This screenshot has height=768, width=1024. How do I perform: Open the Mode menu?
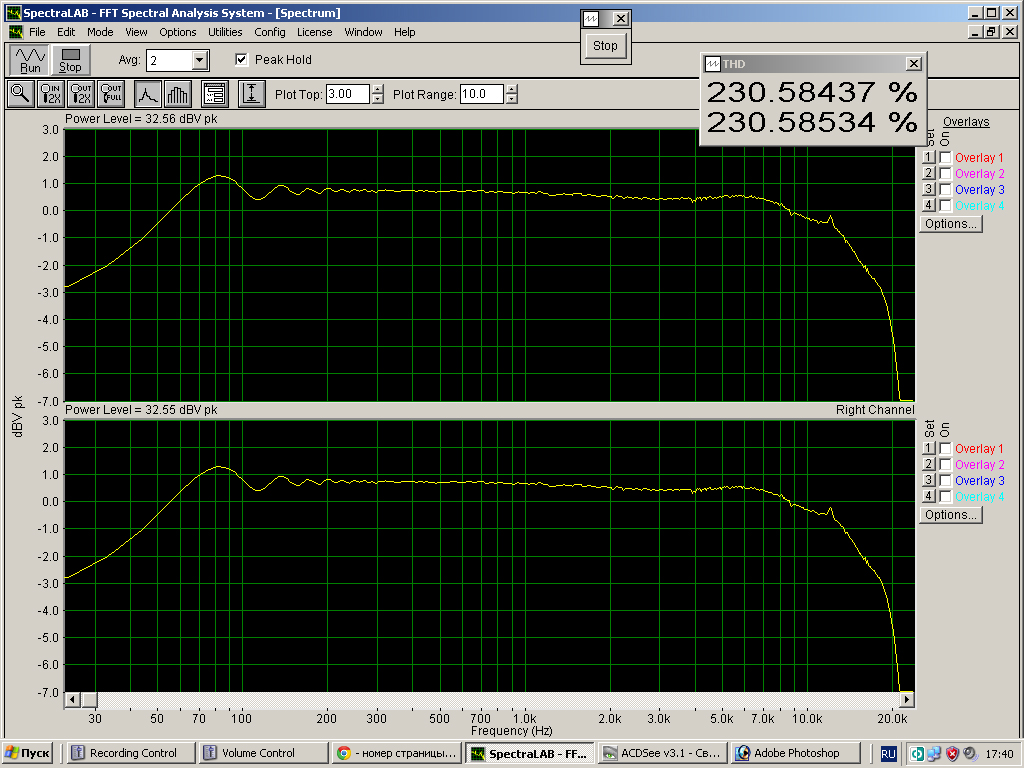tap(100, 32)
